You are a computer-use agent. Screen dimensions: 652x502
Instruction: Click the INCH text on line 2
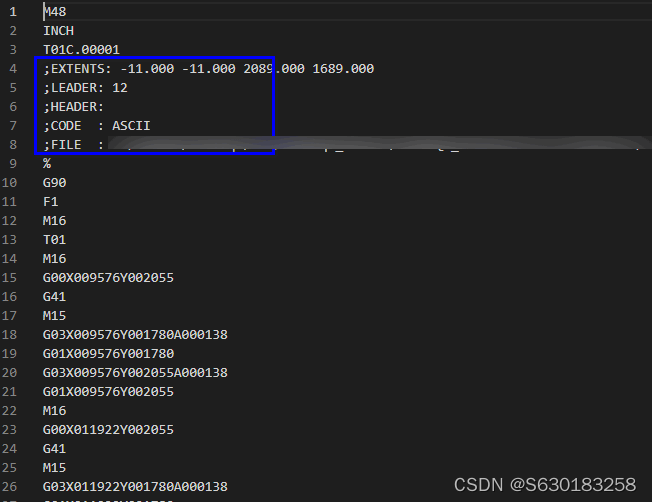59,31
